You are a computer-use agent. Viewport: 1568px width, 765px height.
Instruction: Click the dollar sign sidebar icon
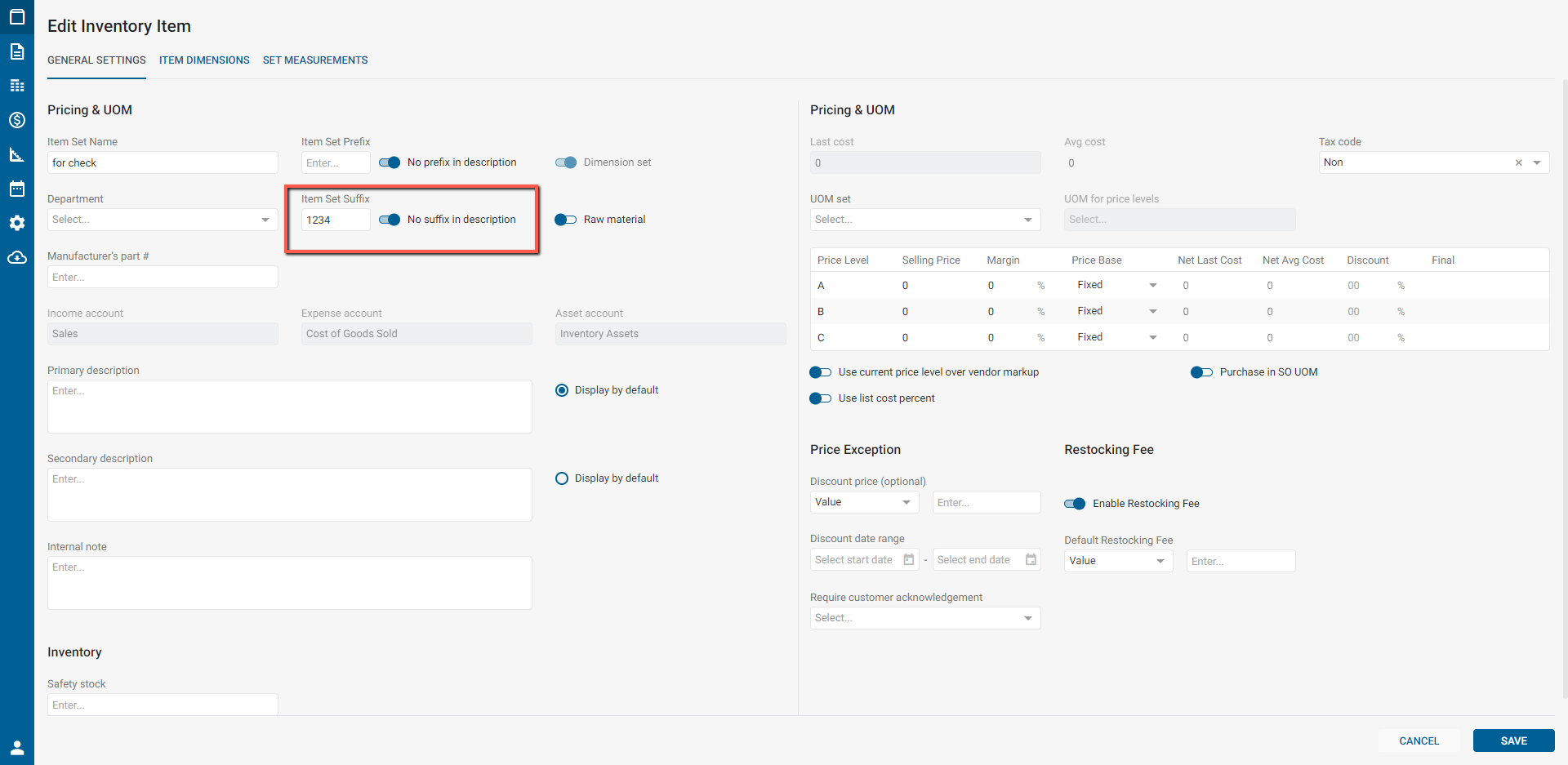tap(17, 120)
